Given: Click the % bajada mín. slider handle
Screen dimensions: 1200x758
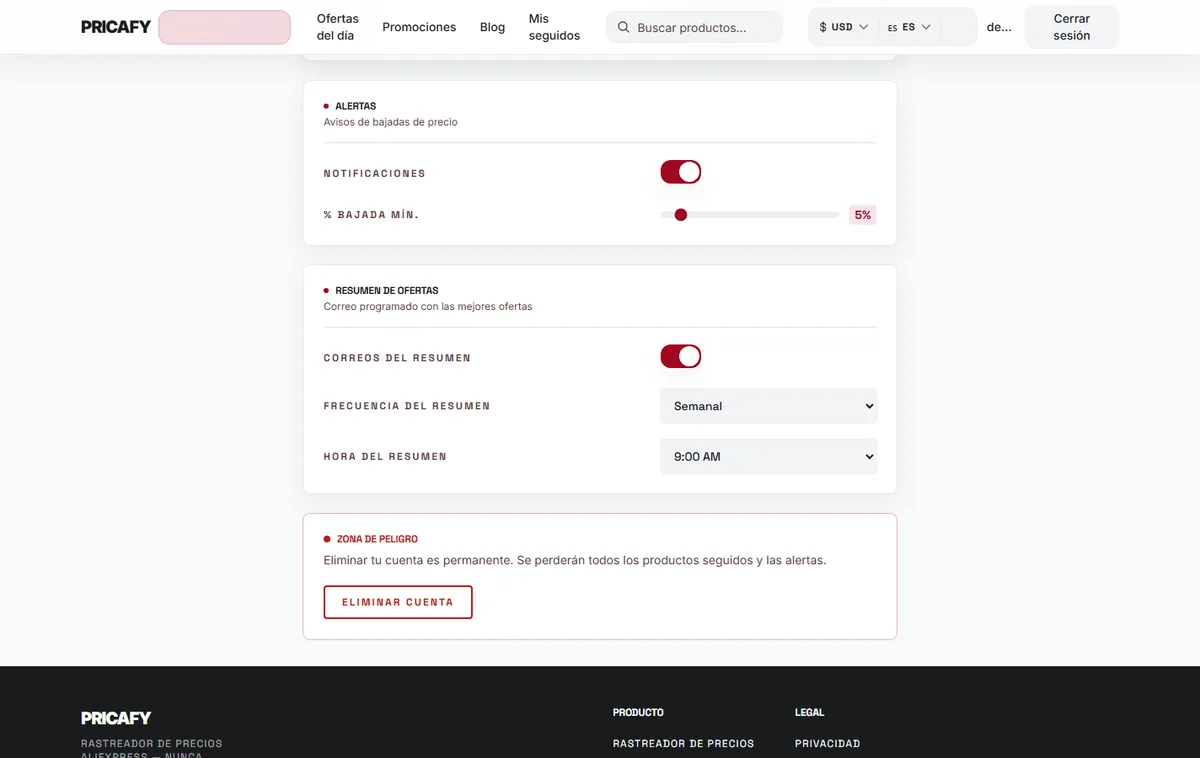Looking at the screenshot, I should pyautogui.click(x=681, y=214).
